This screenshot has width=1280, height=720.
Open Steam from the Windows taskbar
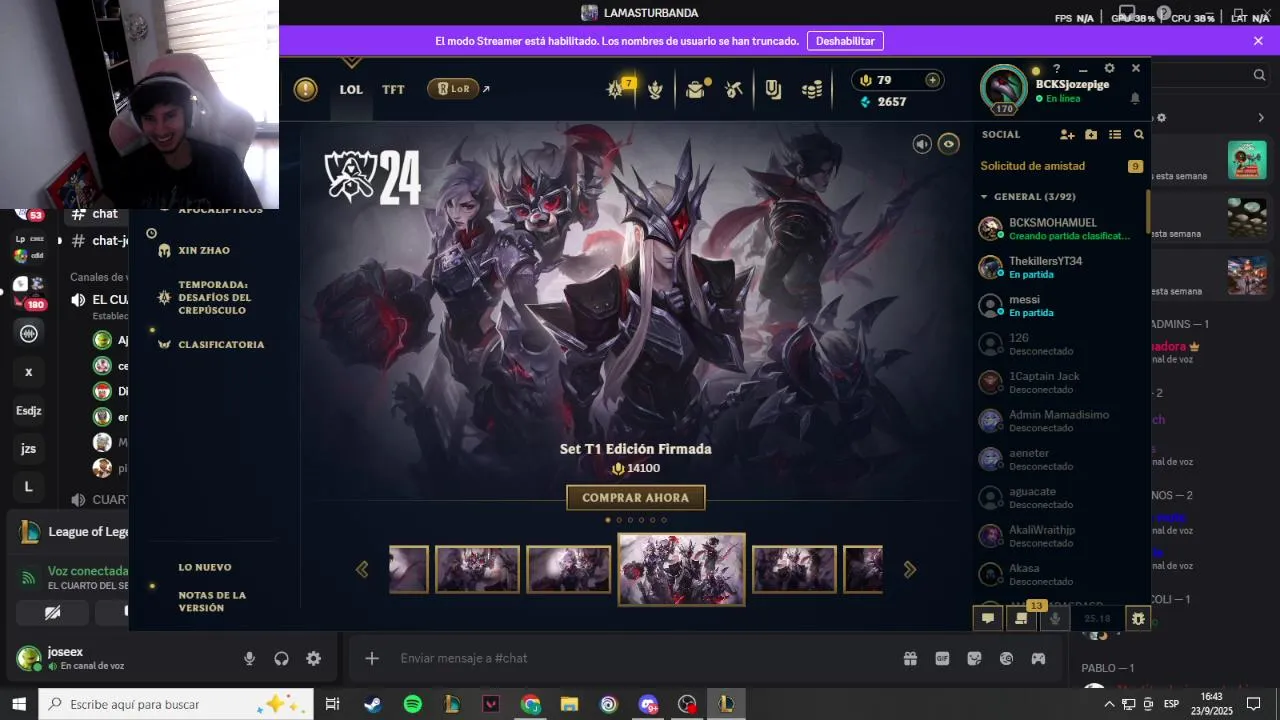click(372, 704)
